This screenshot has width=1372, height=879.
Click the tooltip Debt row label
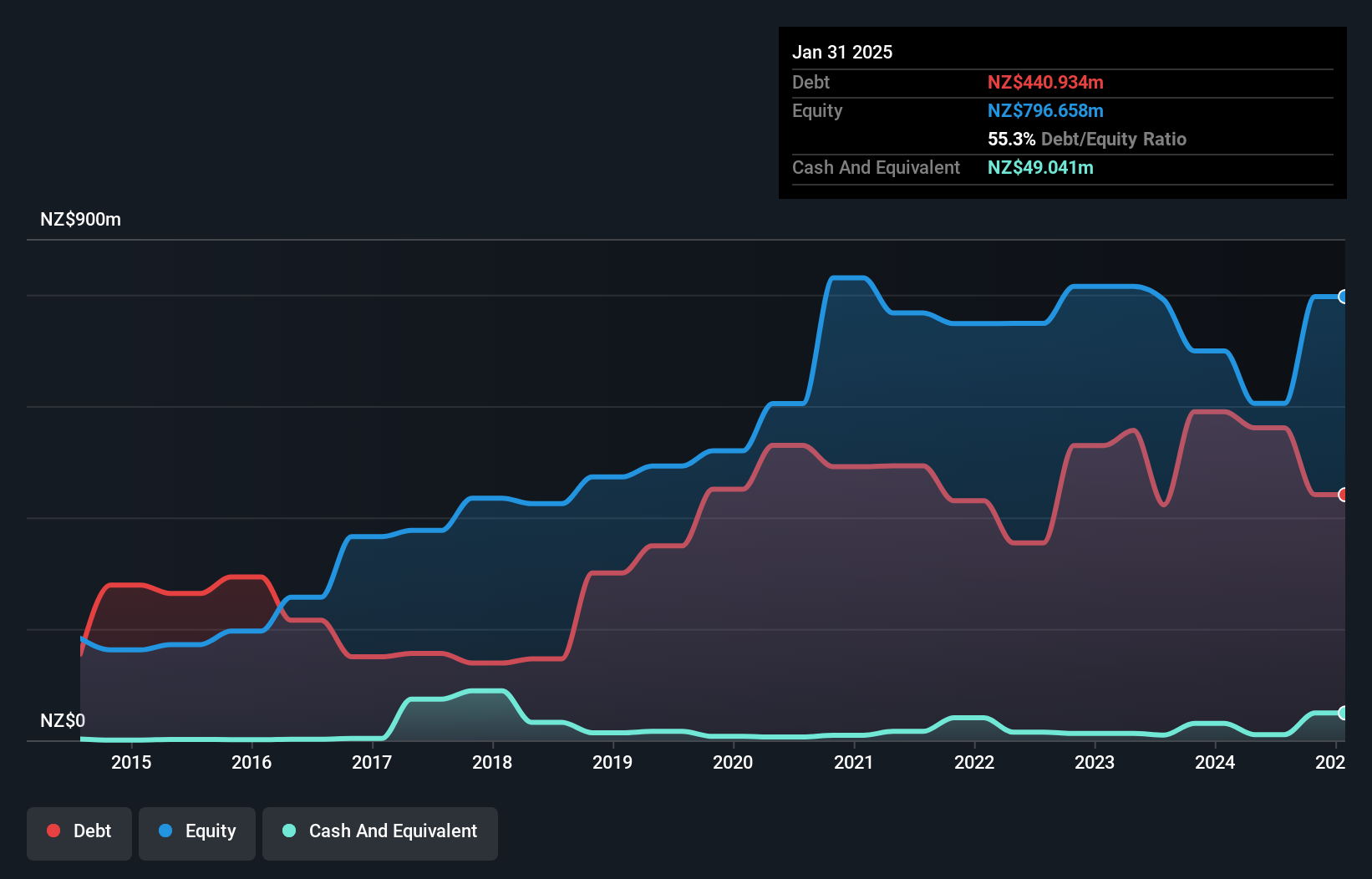[x=810, y=82]
